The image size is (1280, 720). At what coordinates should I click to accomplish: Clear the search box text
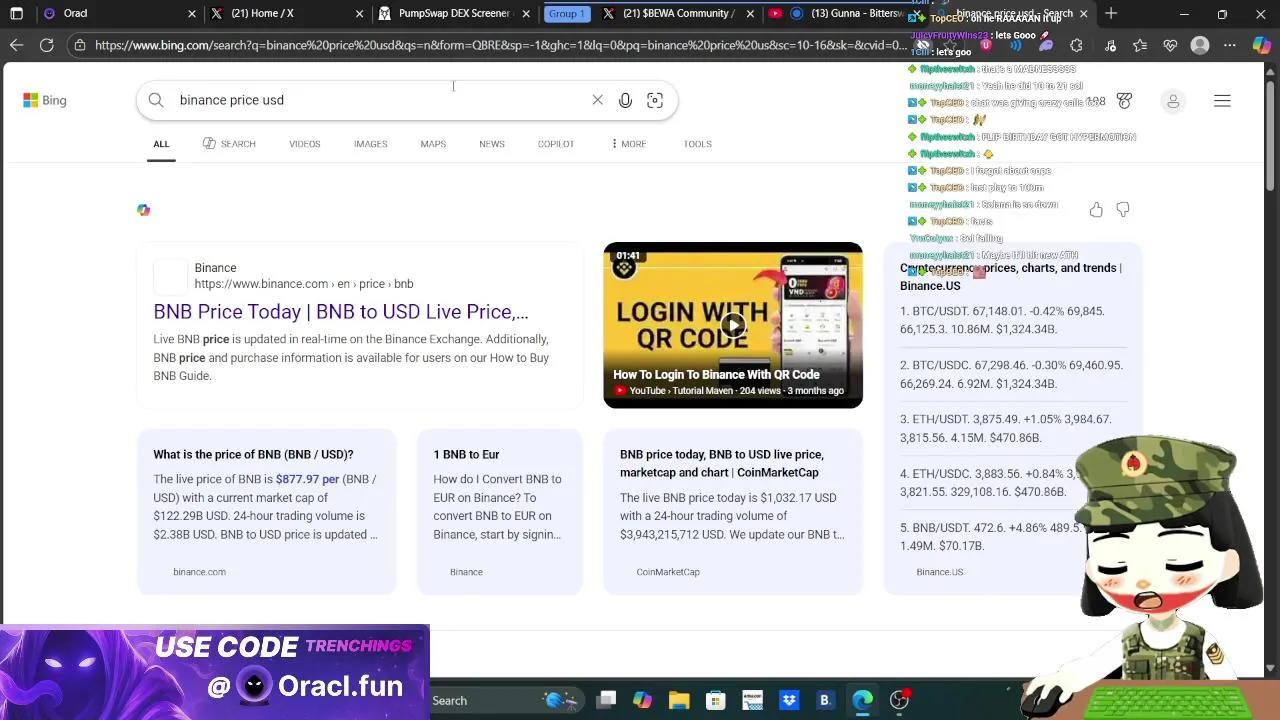(x=597, y=100)
